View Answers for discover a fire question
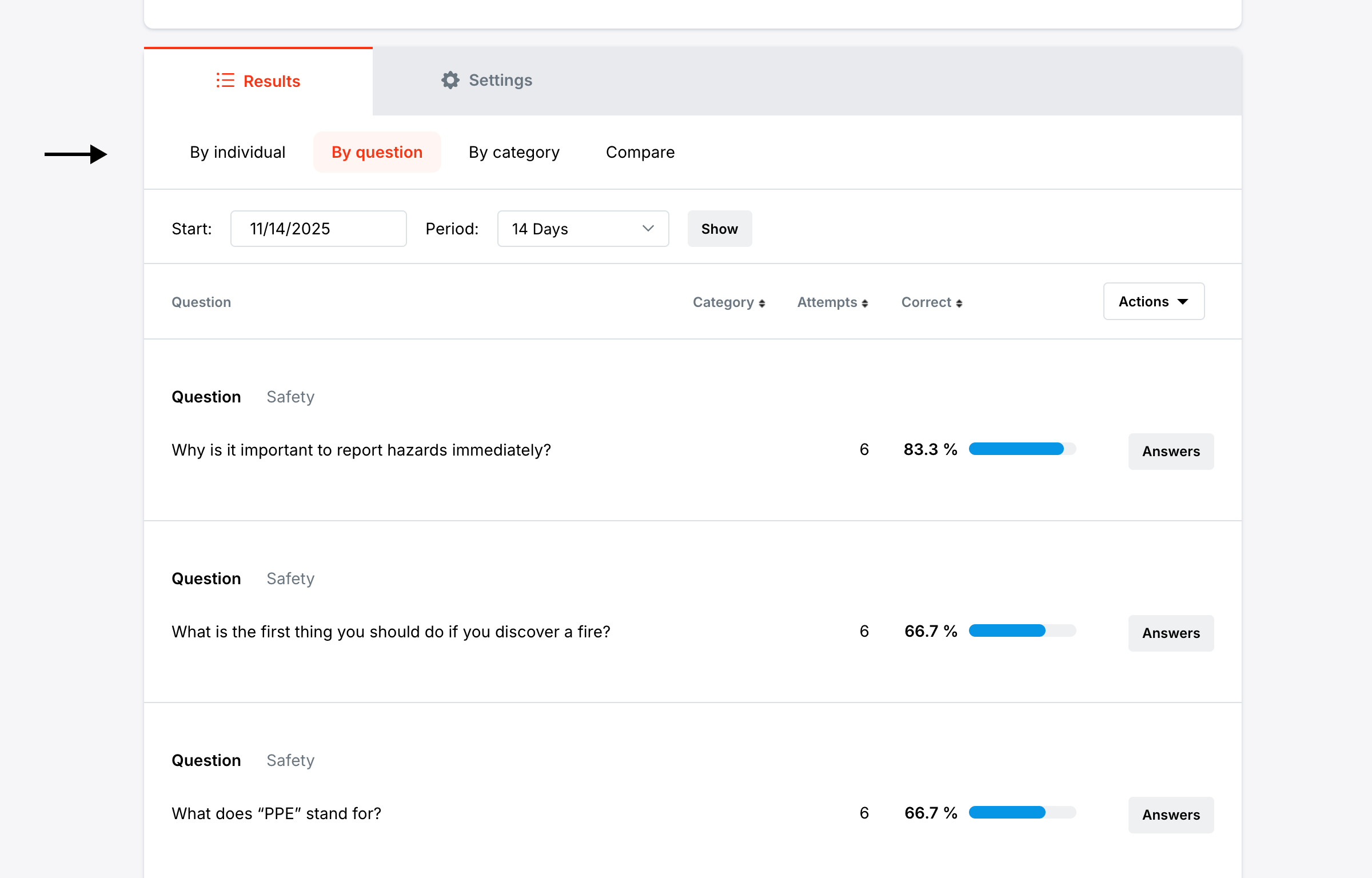 pyautogui.click(x=1171, y=633)
